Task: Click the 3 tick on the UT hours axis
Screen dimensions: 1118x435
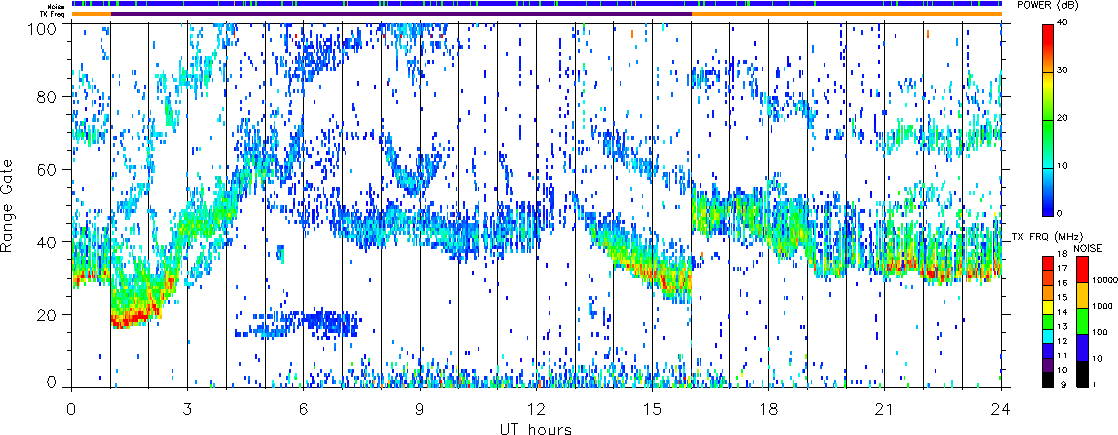Action: point(187,409)
